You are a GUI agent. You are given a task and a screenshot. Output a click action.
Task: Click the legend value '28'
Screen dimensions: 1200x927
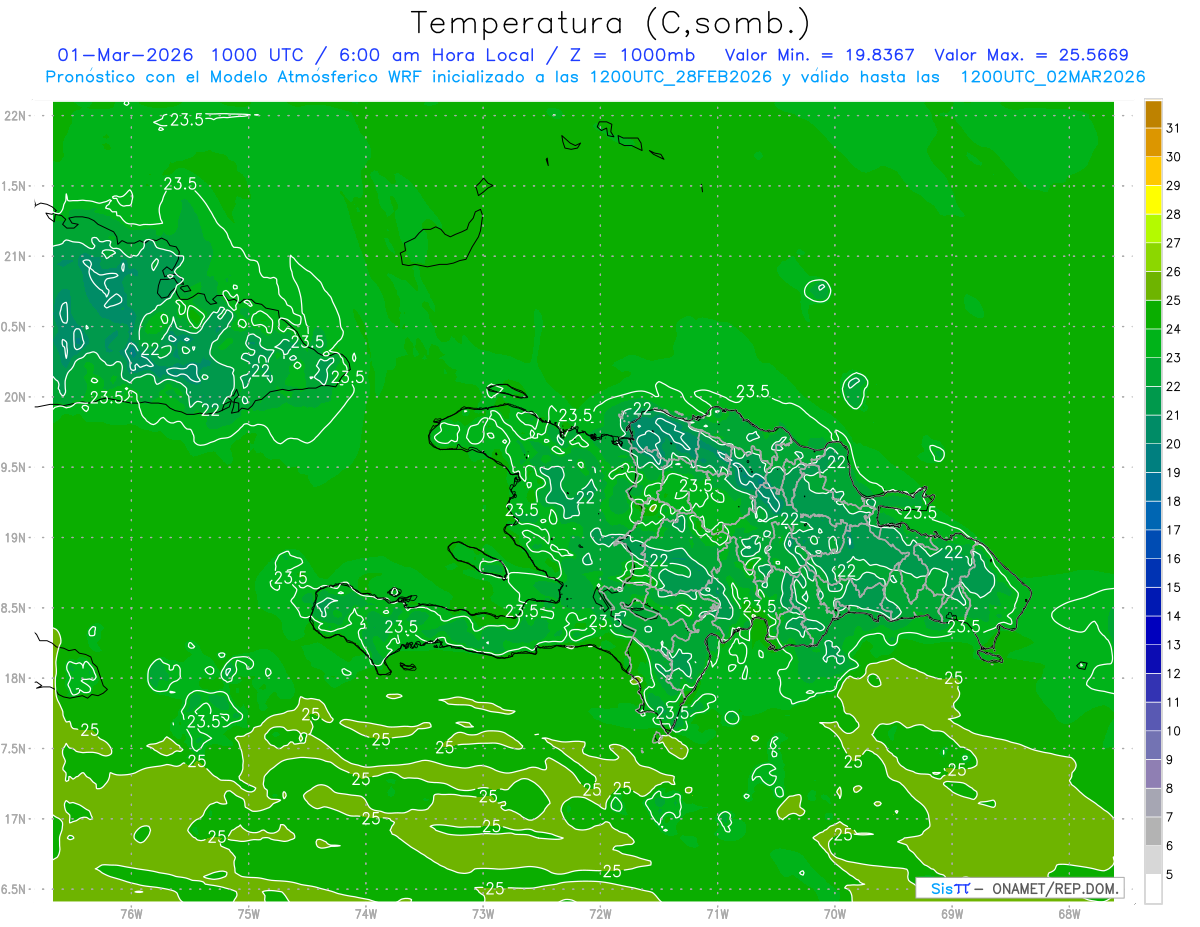click(x=1174, y=214)
